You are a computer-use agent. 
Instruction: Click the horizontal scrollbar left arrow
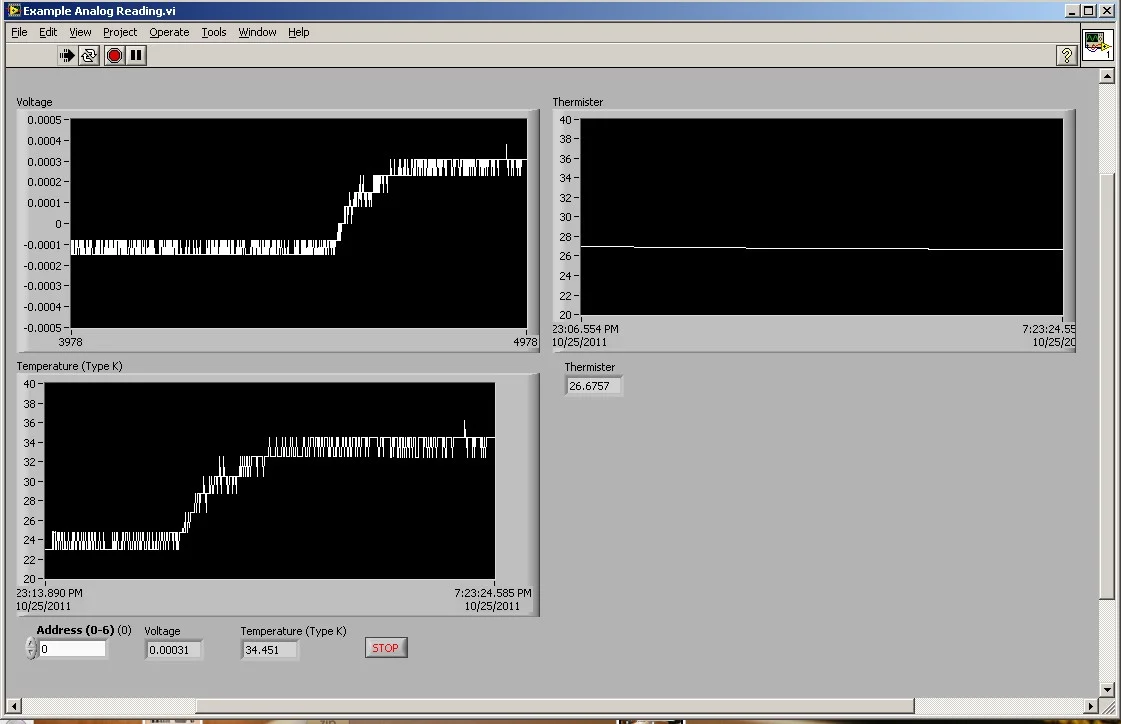click(14, 706)
